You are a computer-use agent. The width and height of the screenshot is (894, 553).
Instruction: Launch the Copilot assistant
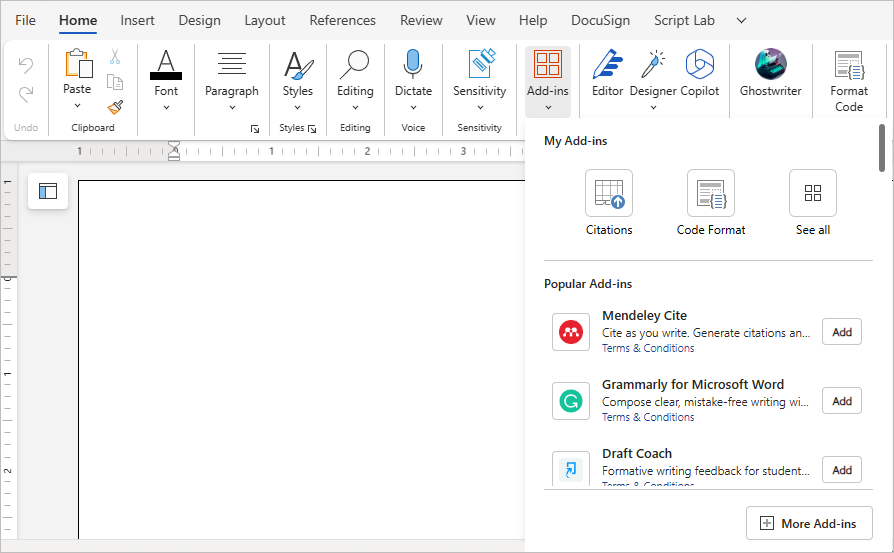(x=699, y=73)
